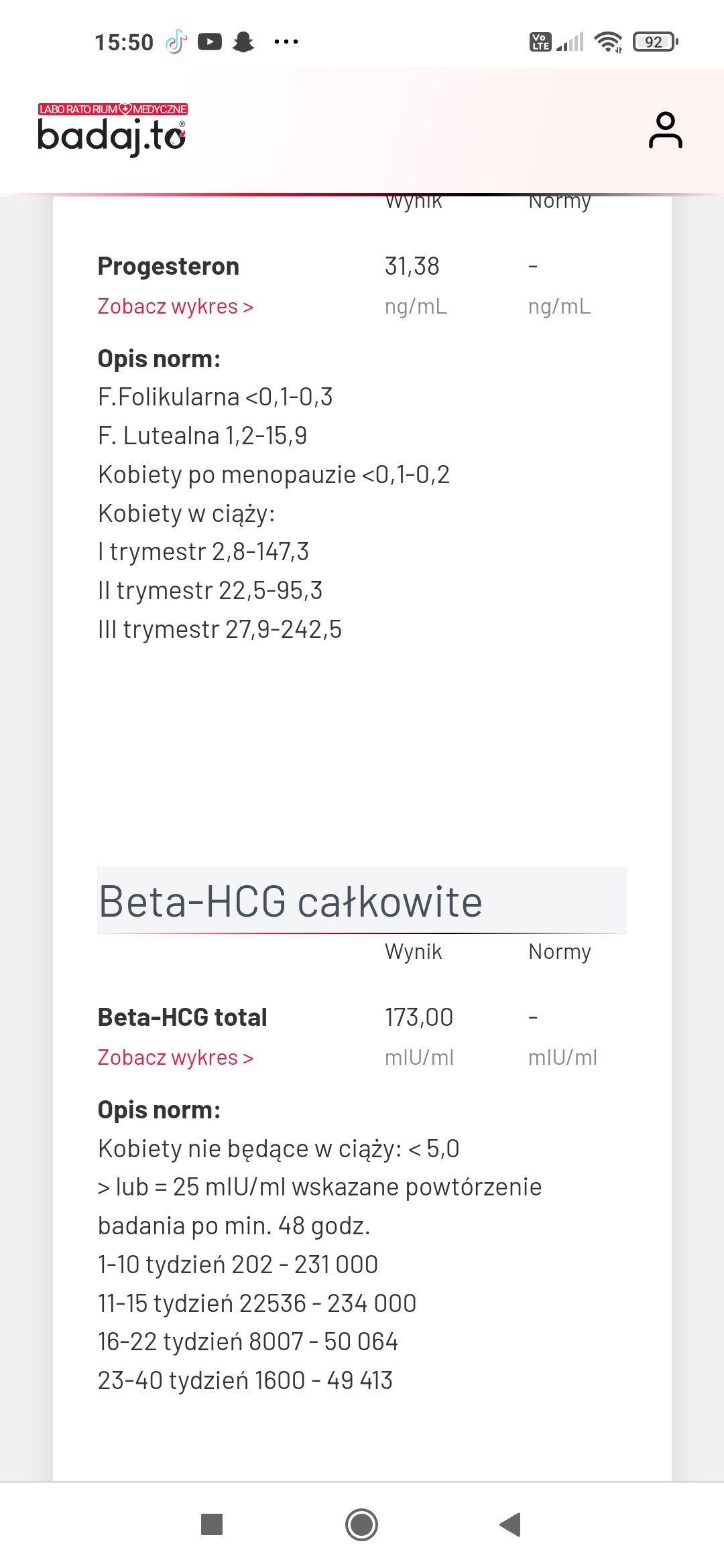The width and height of the screenshot is (724, 1568).
Task: Open the Progesteron 'Zobacz wykres' link
Action: tap(176, 306)
